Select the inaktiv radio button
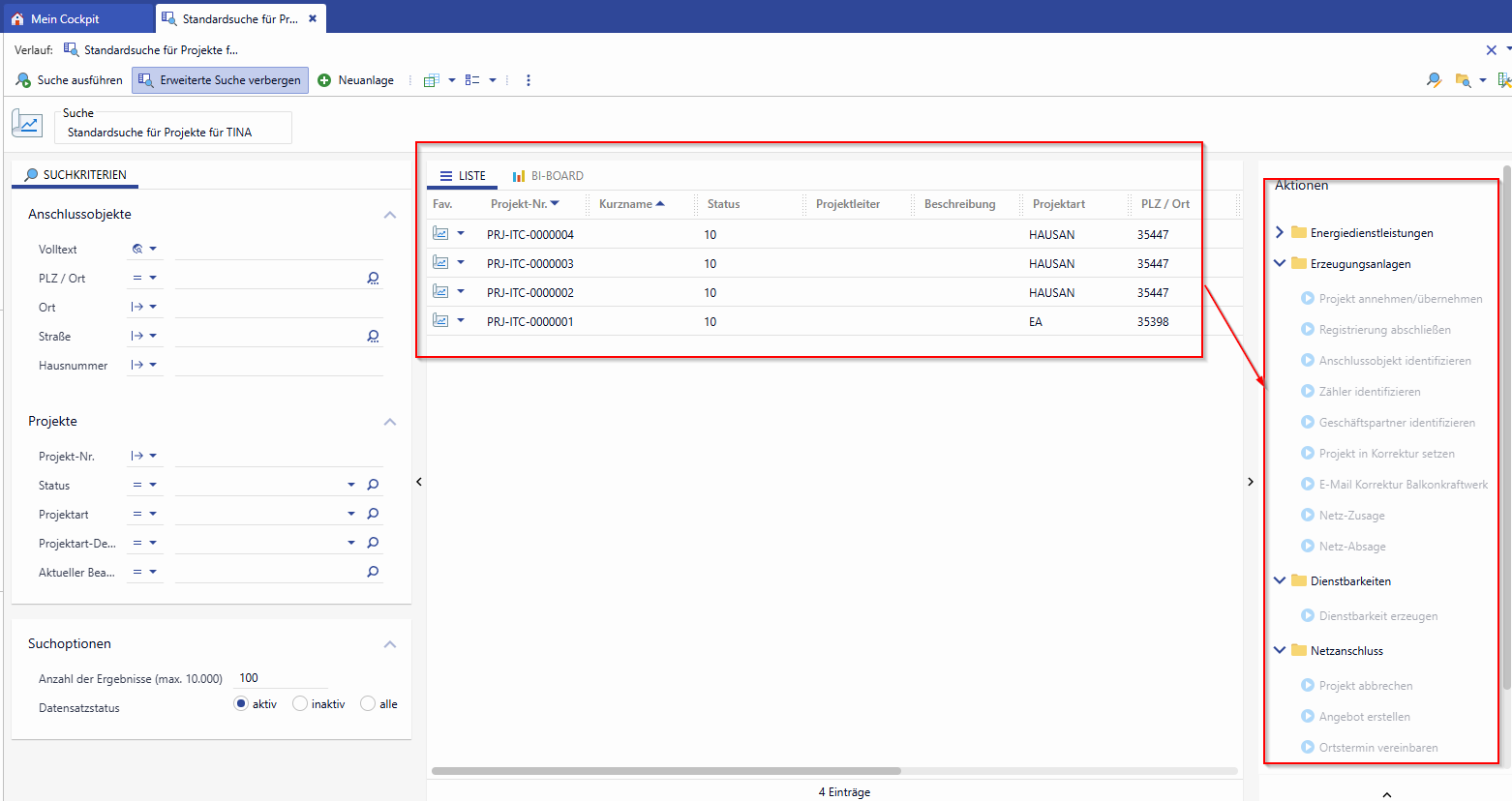Image resolution: width=1512 pixels, height=801 pixels. 300,703
